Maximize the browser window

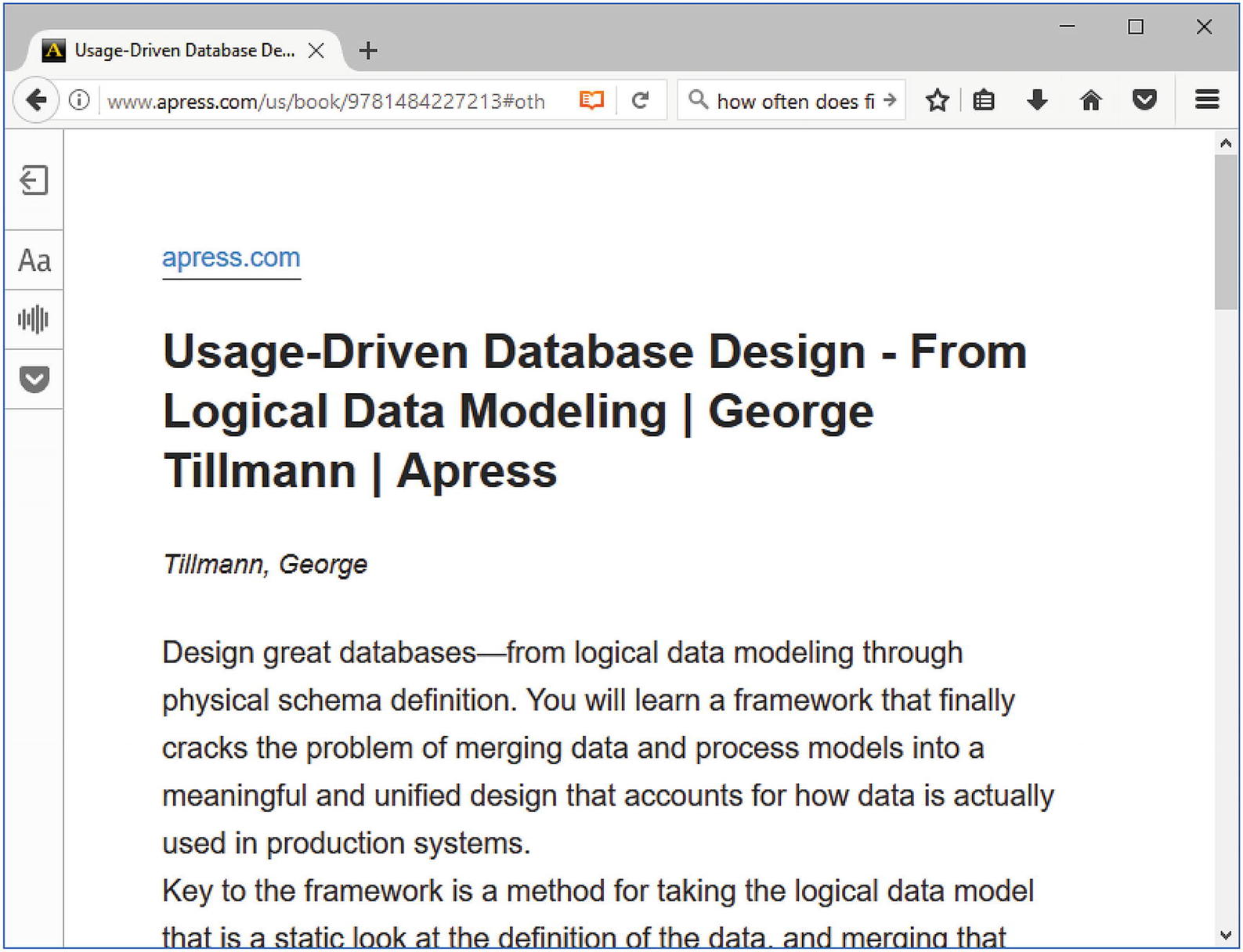pyautogui.click(x=1136, y=27)
